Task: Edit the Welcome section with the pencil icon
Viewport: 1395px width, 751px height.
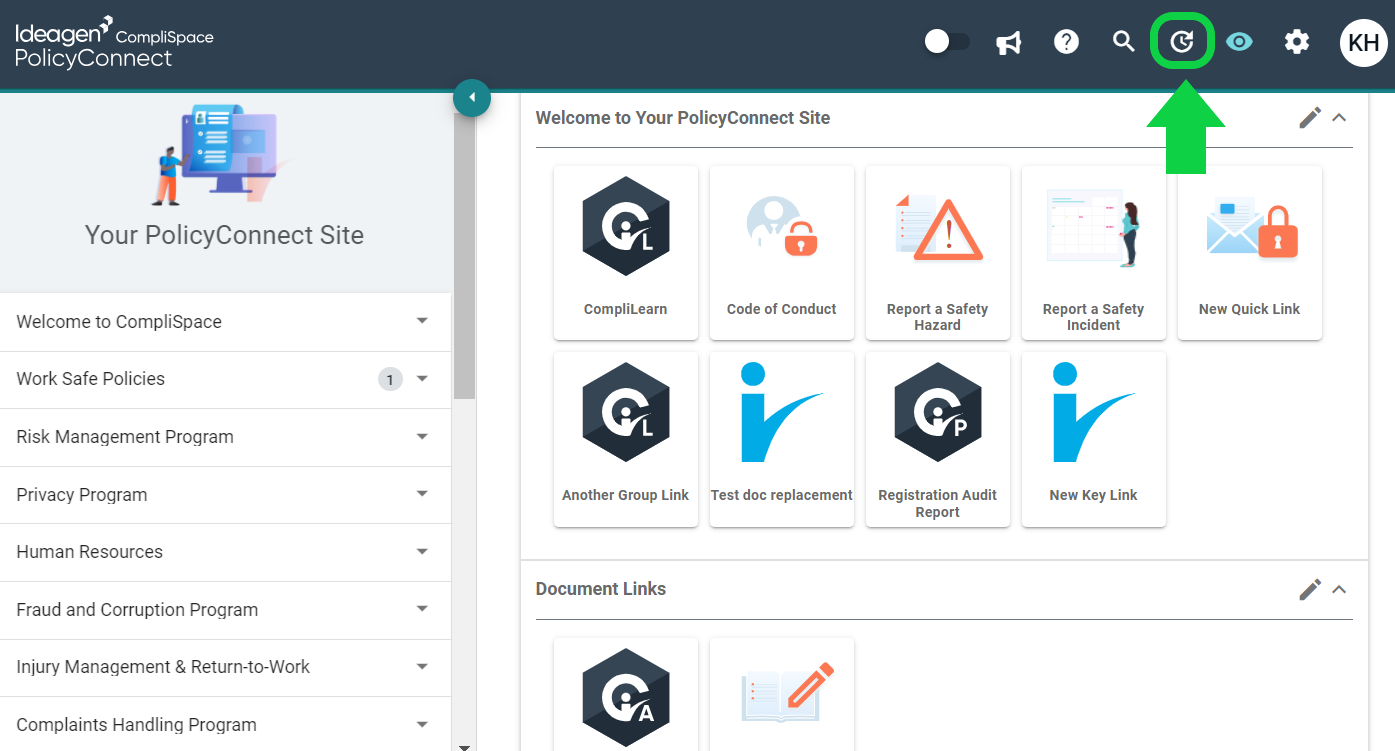Action: click(x=1310, y=118)
